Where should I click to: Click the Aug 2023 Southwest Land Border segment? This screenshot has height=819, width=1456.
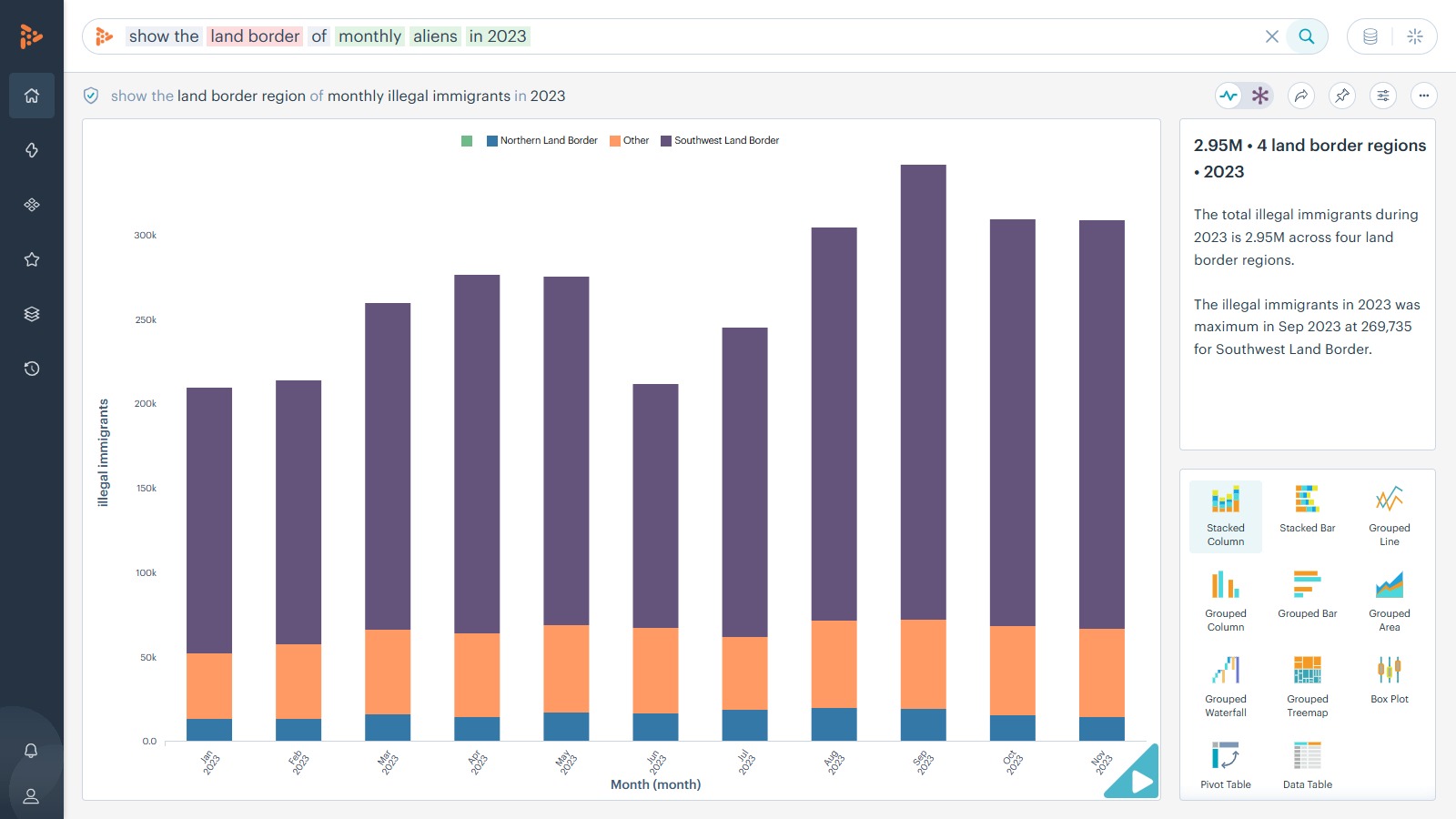[x=834, y=424]
